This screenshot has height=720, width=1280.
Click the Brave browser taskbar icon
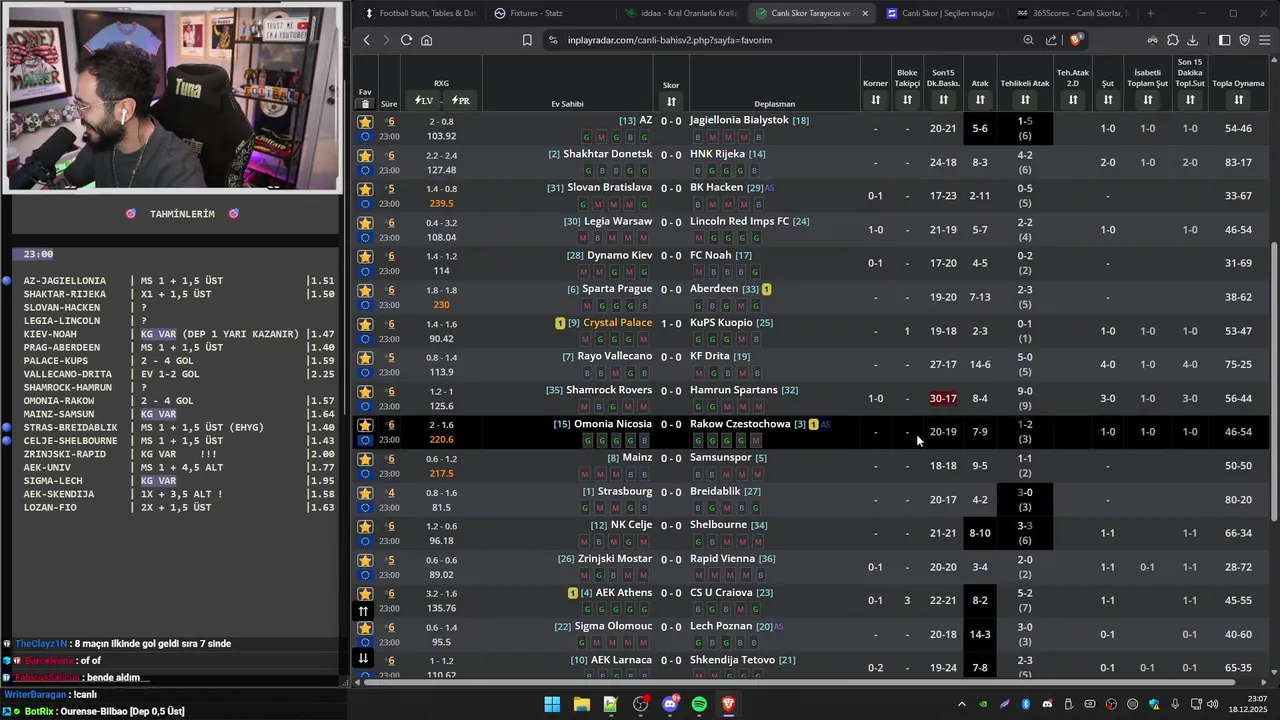pyautogui.click(x=728, y=704)
